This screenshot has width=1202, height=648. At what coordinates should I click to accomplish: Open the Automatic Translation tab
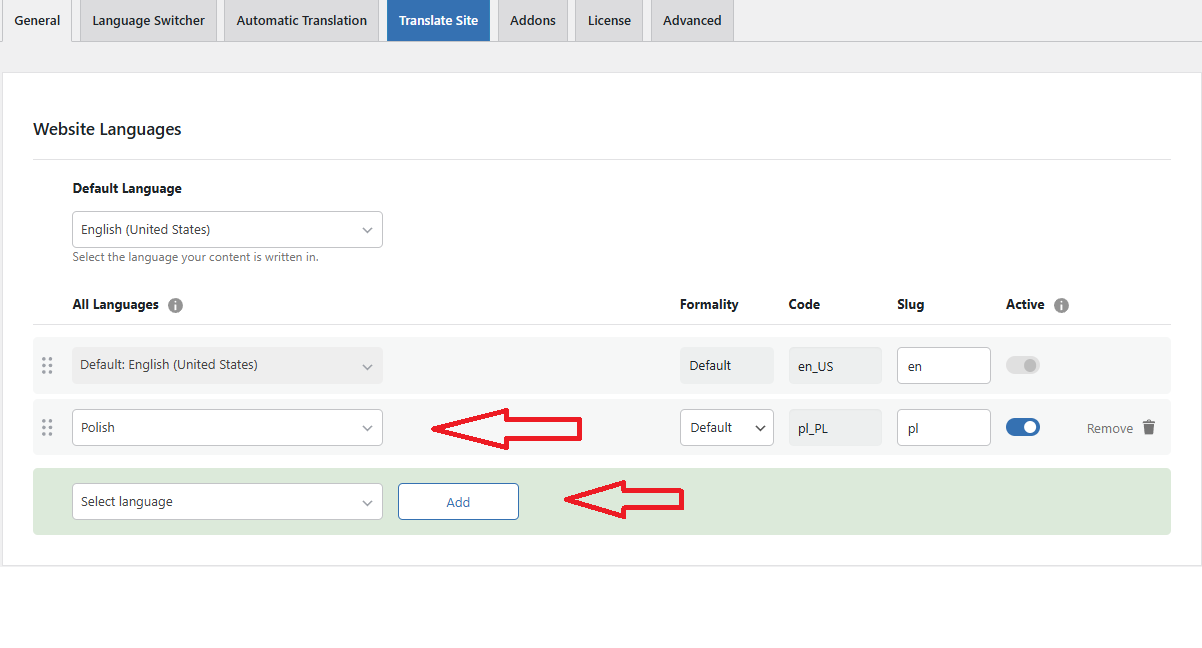click(x=301, y=20)
